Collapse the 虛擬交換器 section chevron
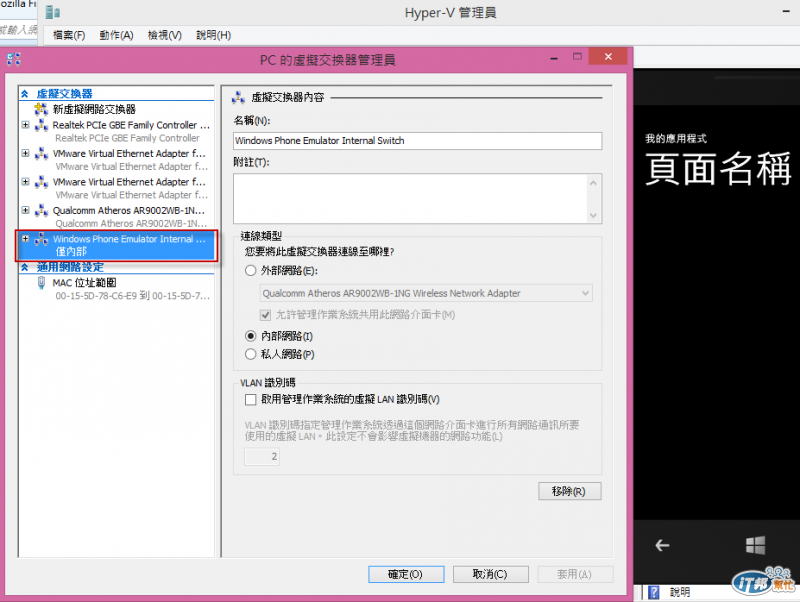Viewport: 800px width, 602px height. 24,93
